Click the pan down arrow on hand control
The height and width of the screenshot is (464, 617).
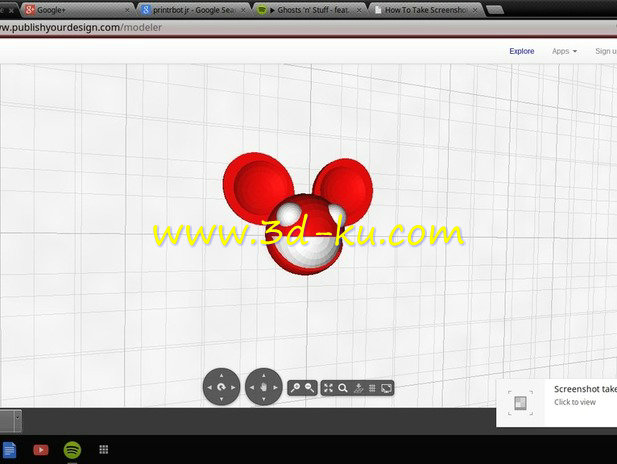[264, 399]
